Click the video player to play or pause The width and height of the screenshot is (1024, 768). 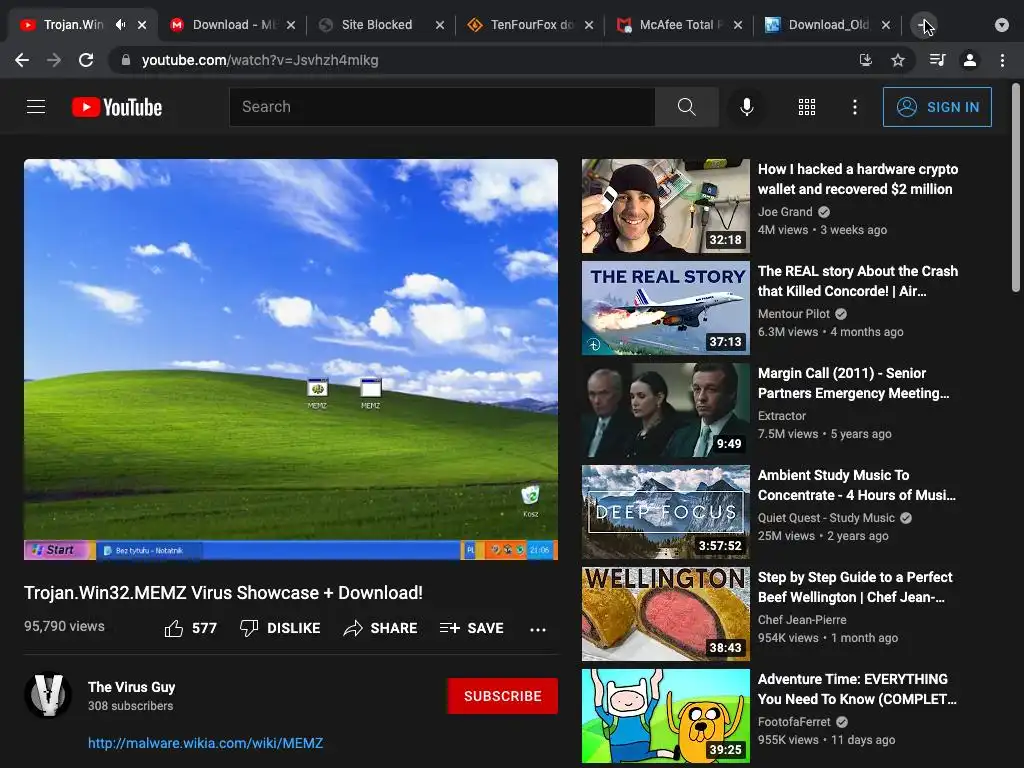click(x=291, y=359)
